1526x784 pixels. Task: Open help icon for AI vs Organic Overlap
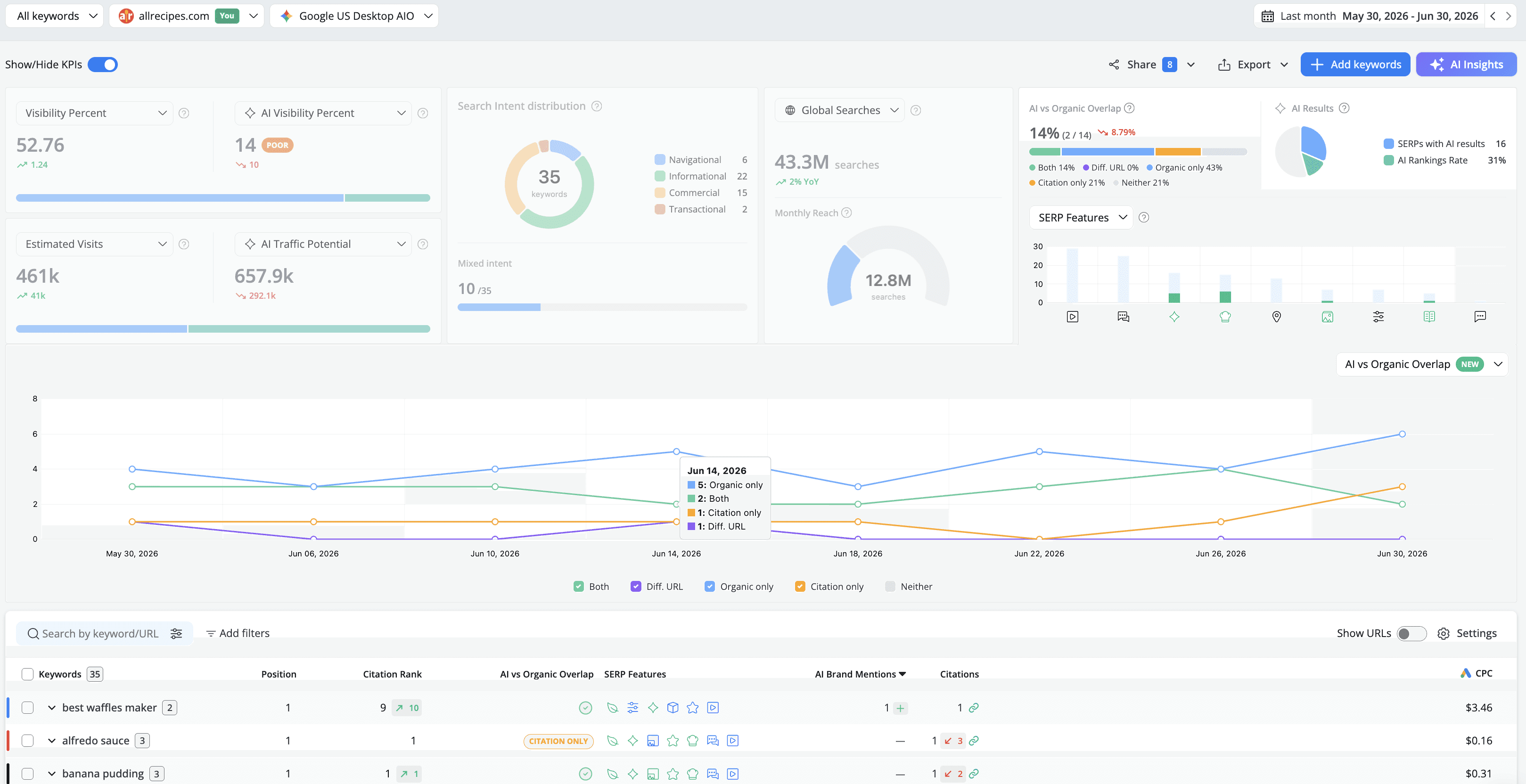click(x=1130, y=108)
